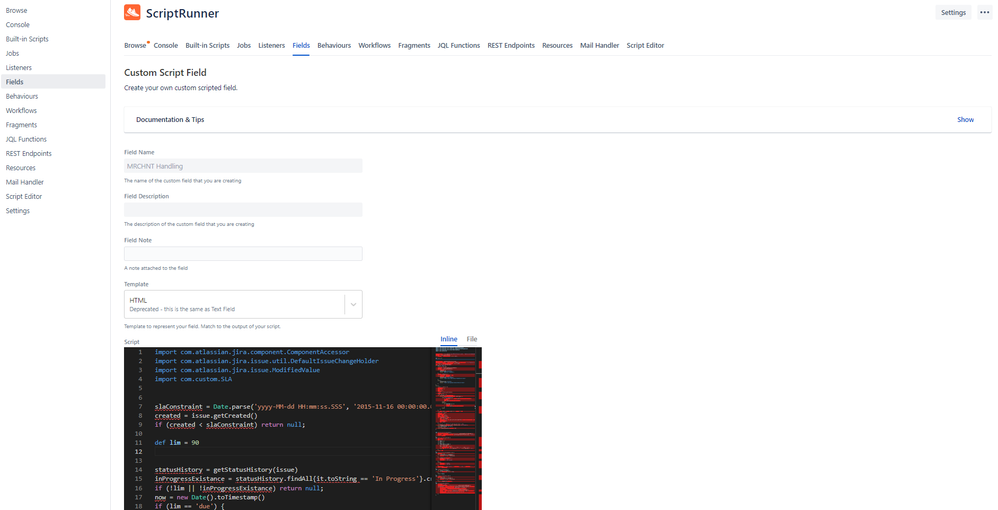
Task: Open JQL Functions in the left sidebar
Action: [x=26, y=139]
